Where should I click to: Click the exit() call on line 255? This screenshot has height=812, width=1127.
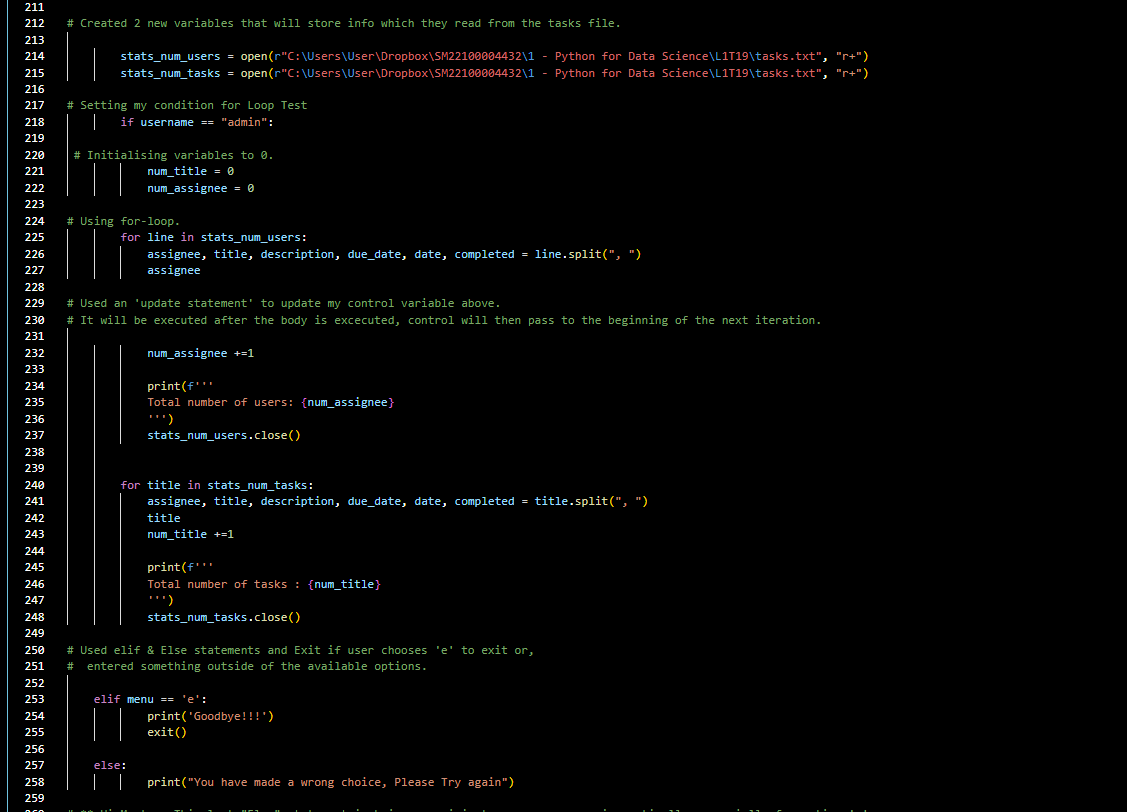[166, 731]
